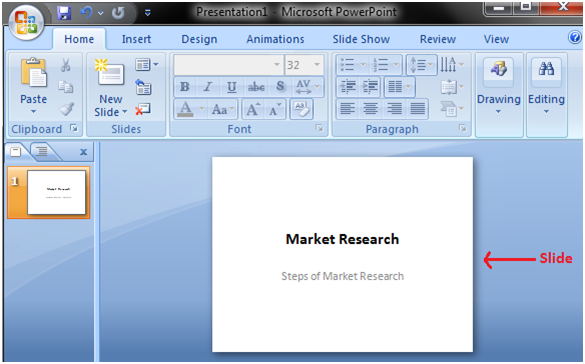Switch to the Outline pane tab
Image resolution: width=585 pixels, height=364 pixels.
42,151
